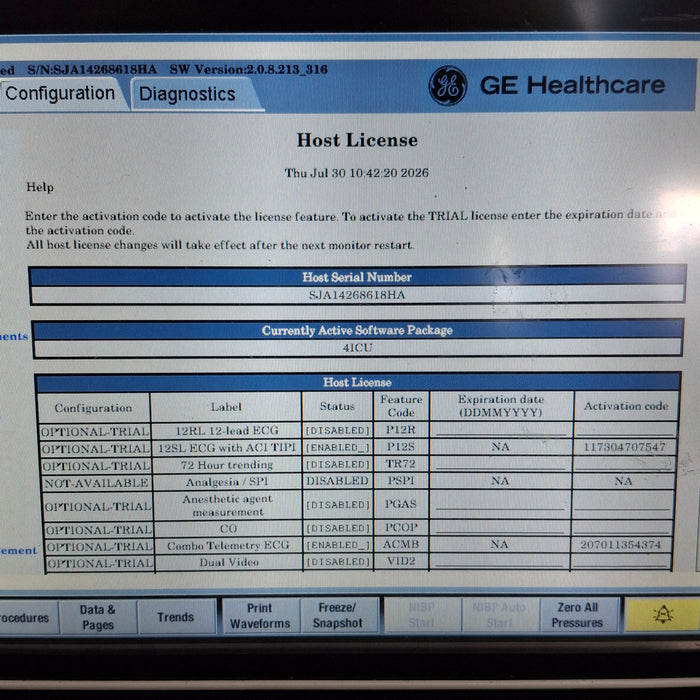The width and height of the screenshot is (700, 700).
Task: Click the Analgesia / SPI label
Action: [227, 482]
